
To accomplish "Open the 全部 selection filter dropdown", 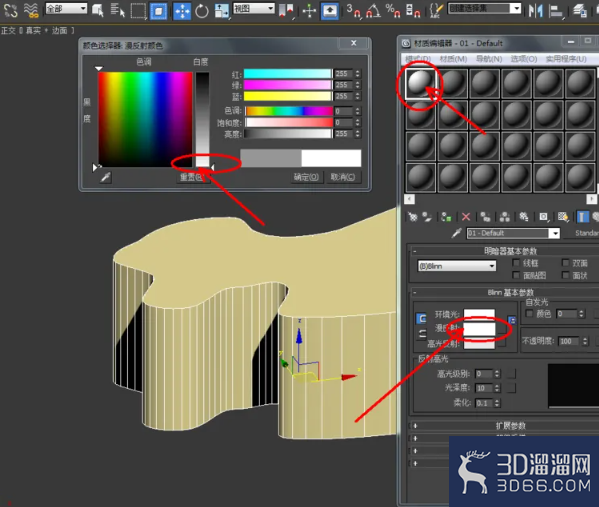I will coord(66,8).
